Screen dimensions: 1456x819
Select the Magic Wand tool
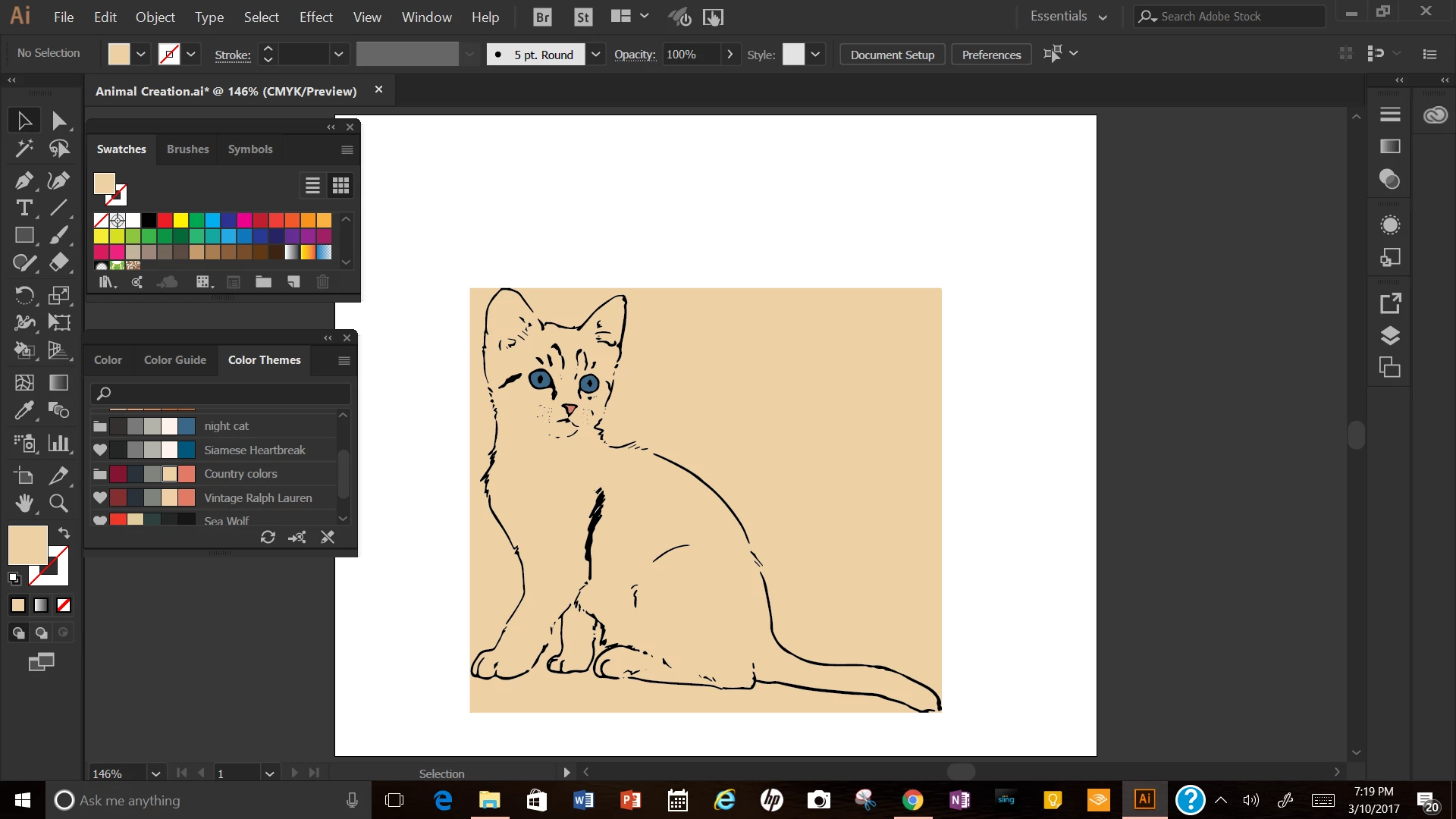(x=24, y=148)
